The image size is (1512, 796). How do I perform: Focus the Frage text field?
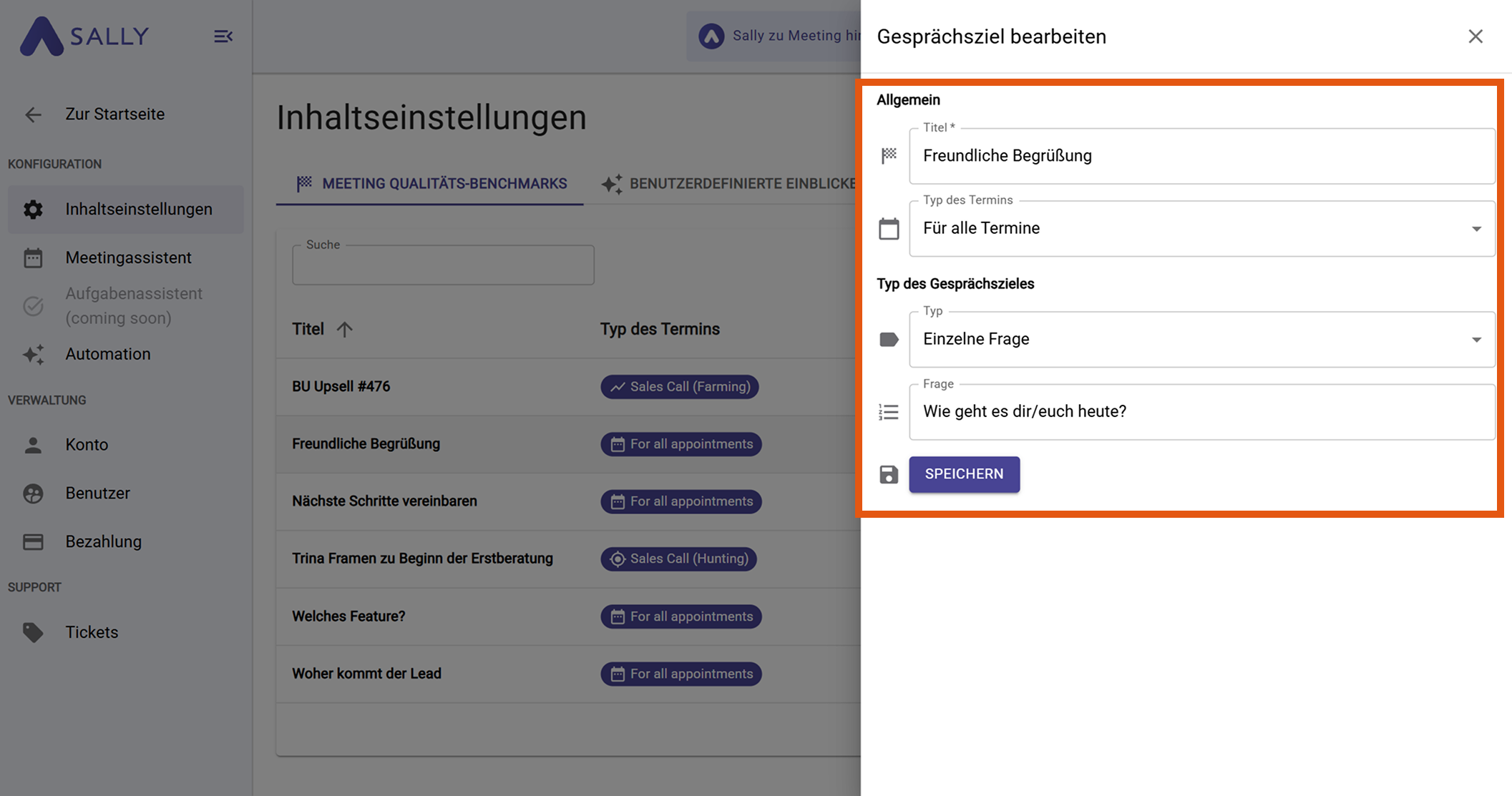1201,412
